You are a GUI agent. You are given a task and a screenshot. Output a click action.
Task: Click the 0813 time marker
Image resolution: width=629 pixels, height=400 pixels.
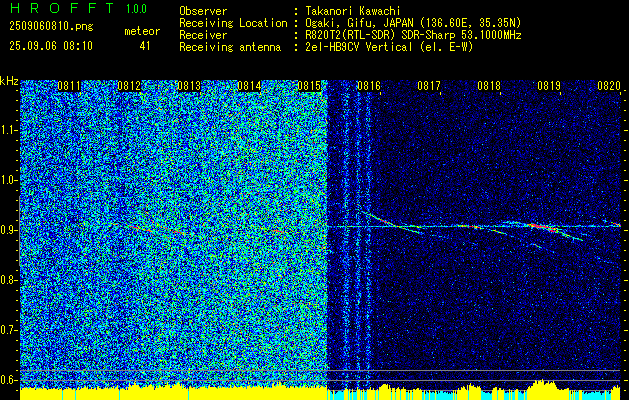tap(189, 86)
